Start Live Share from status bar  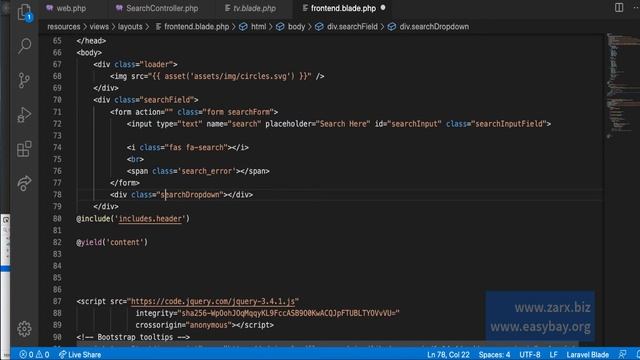coord(80,354)
